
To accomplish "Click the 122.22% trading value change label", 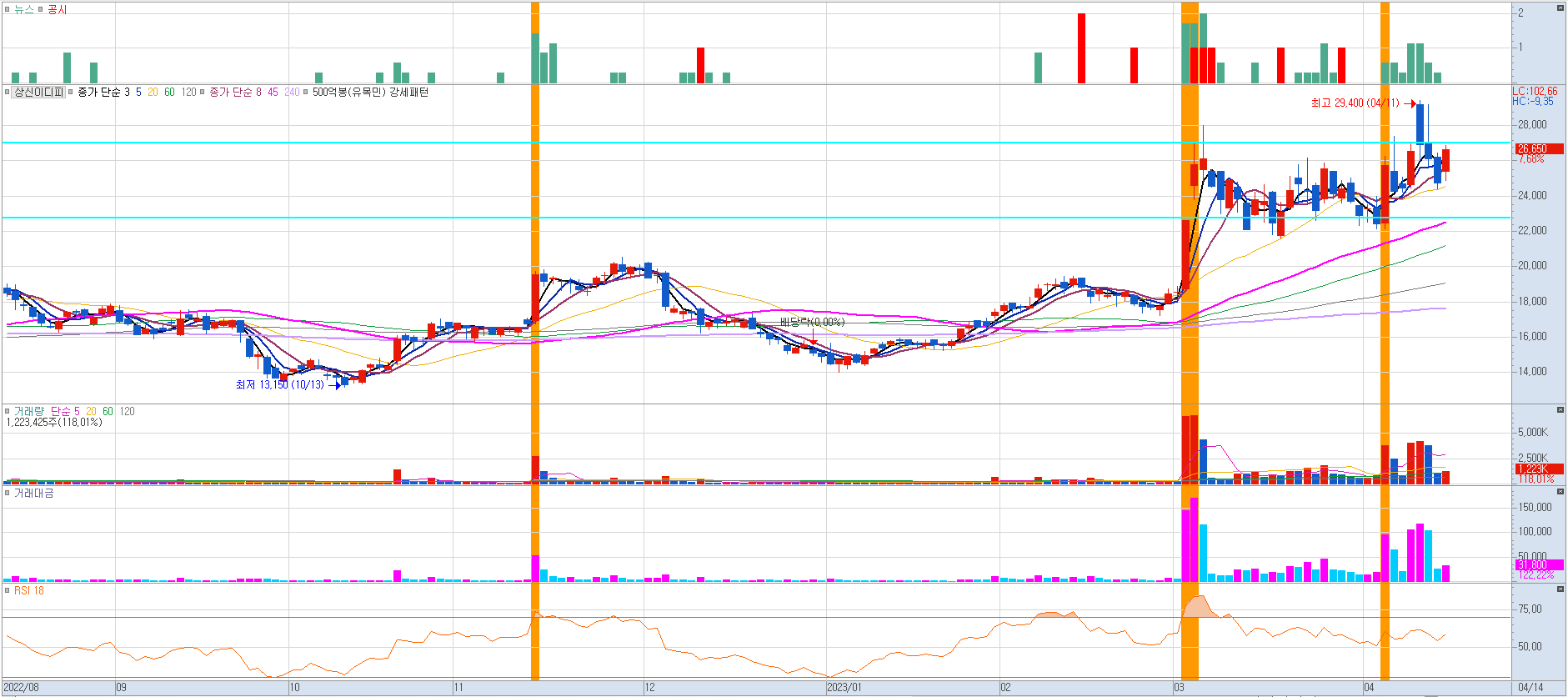I will pos(1536,574).
